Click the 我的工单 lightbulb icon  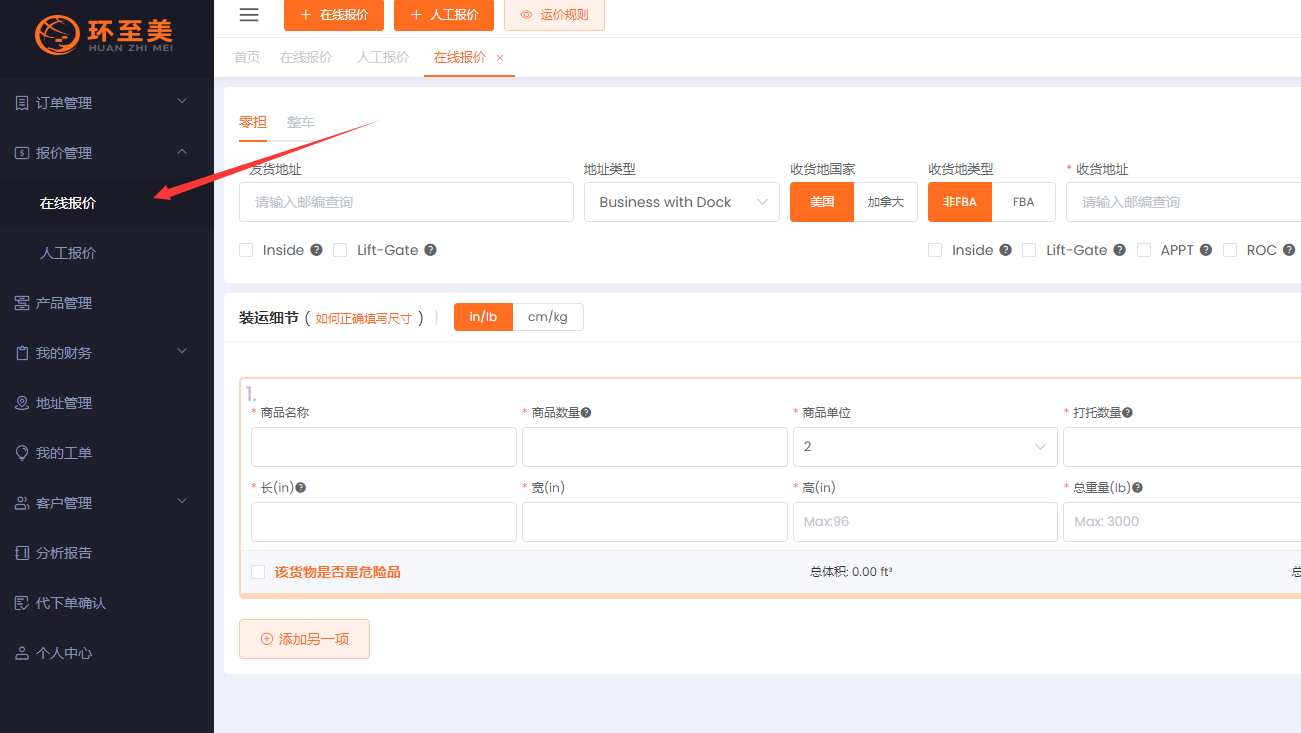pos(22,453)
